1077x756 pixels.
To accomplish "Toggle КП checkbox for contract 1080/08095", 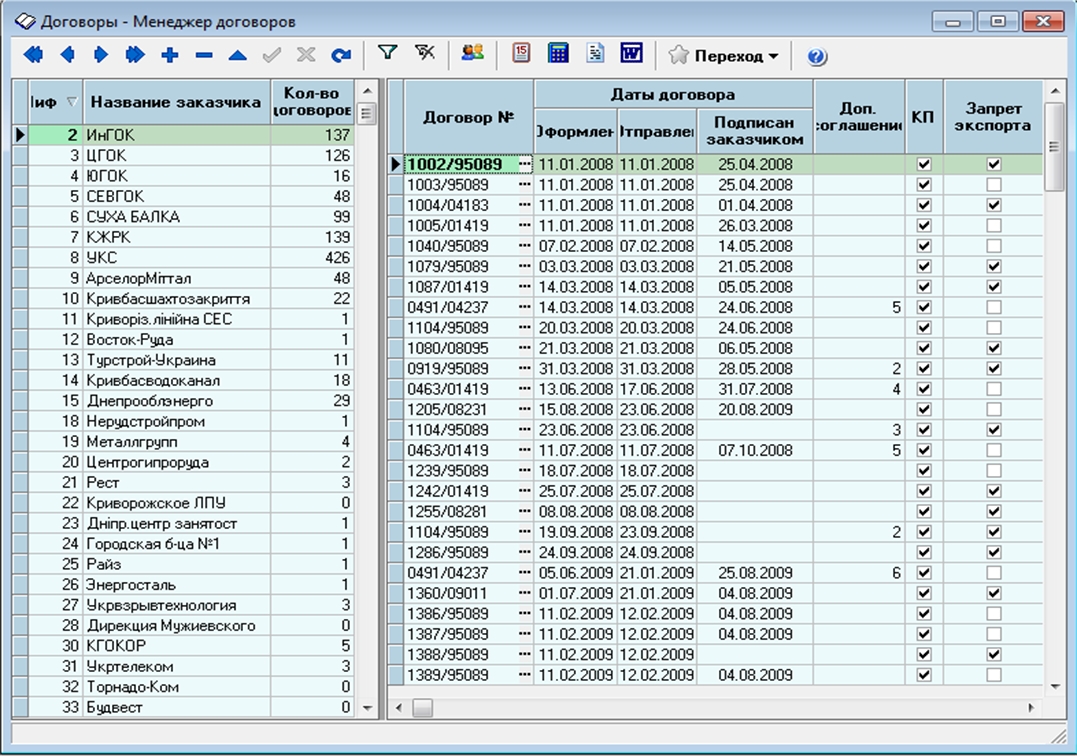I will 924,348.
